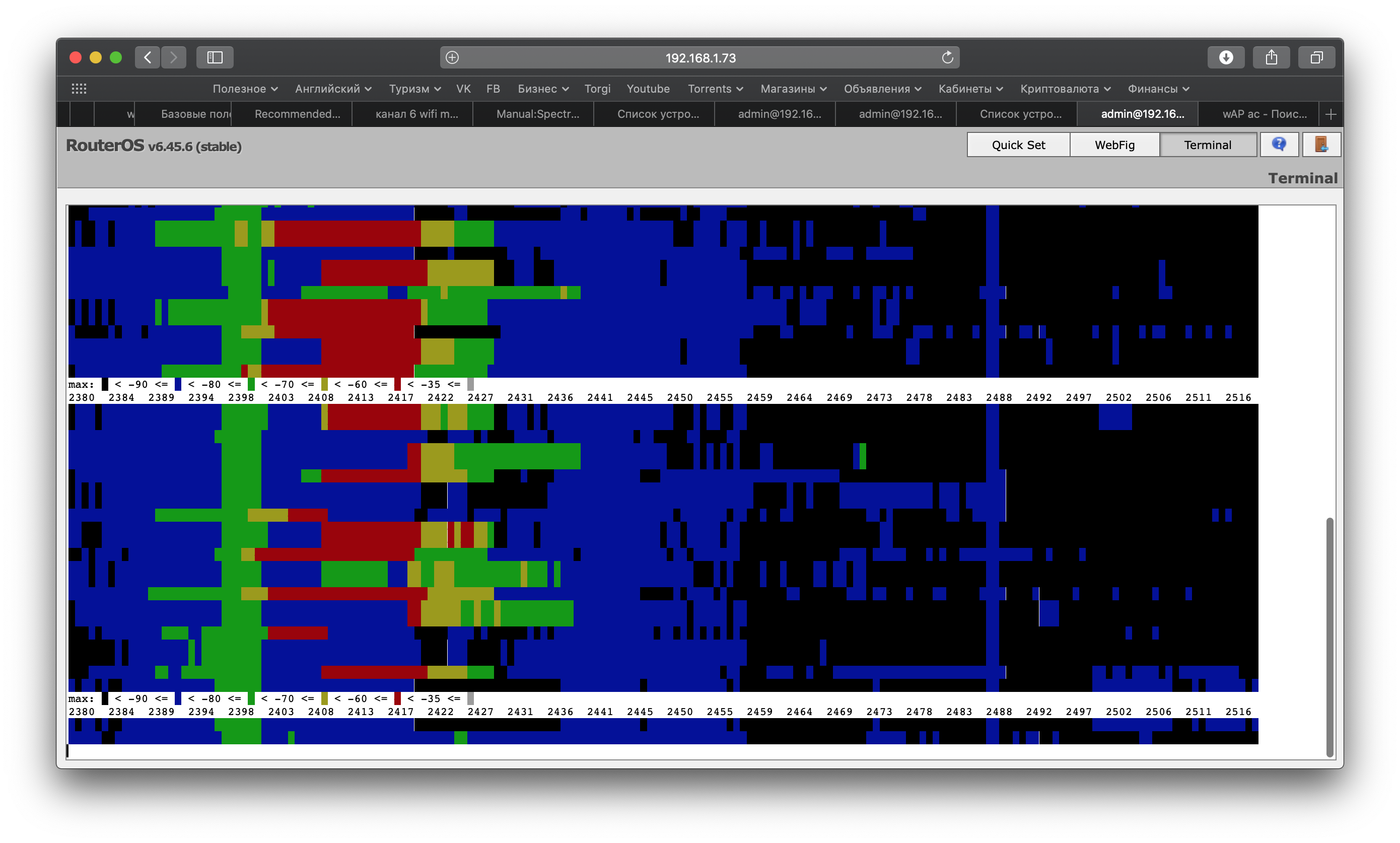Show the tab overview icon
This screenshot has height=843, width=1400.
(1316, 57)
